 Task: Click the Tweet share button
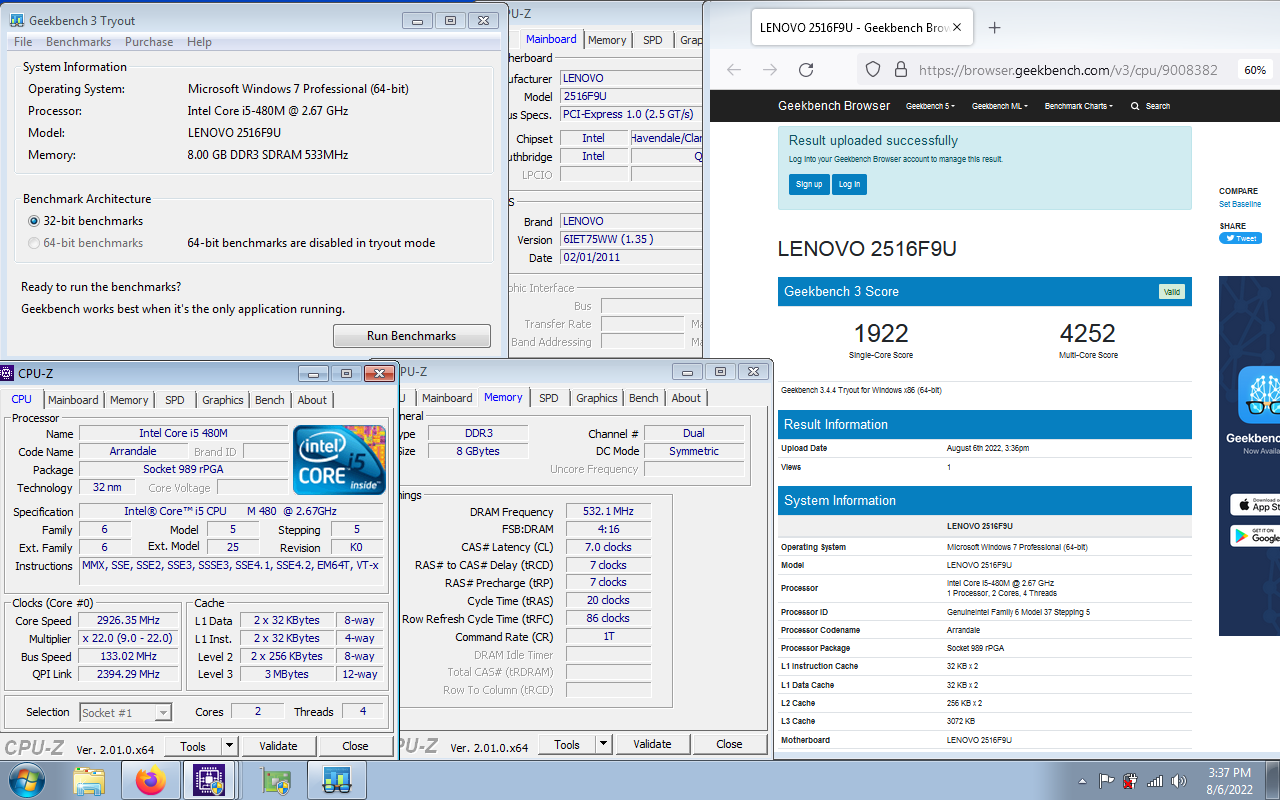1240,238
